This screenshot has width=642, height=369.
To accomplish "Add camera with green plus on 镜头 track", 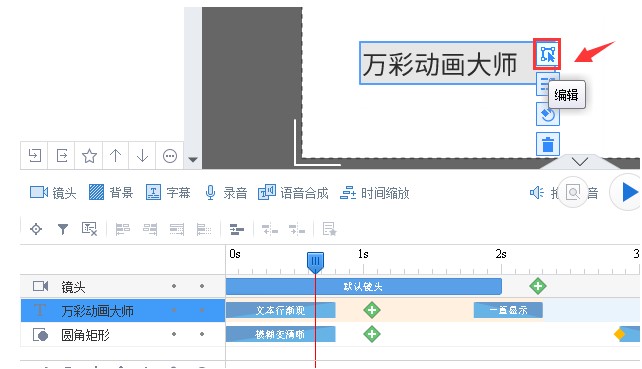I will tap(538, 286).
